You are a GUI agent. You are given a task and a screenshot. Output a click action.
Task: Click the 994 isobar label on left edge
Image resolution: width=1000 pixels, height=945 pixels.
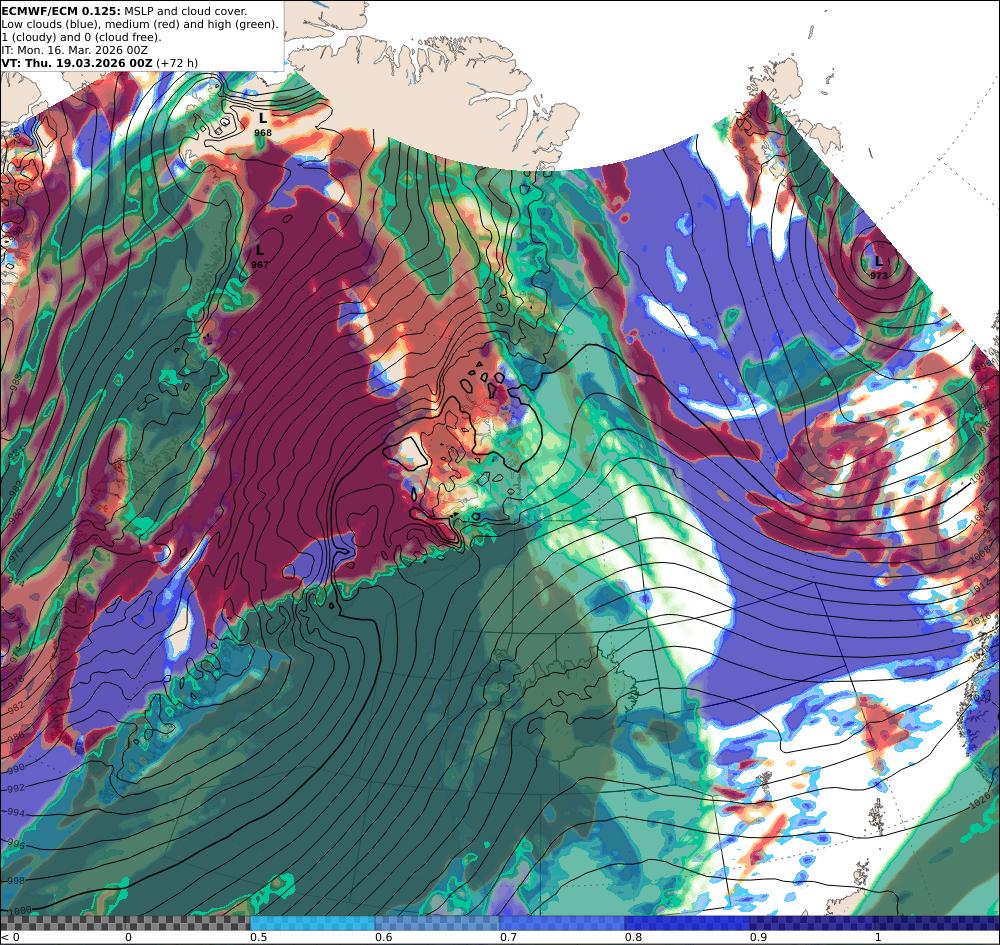pos(16,812)
